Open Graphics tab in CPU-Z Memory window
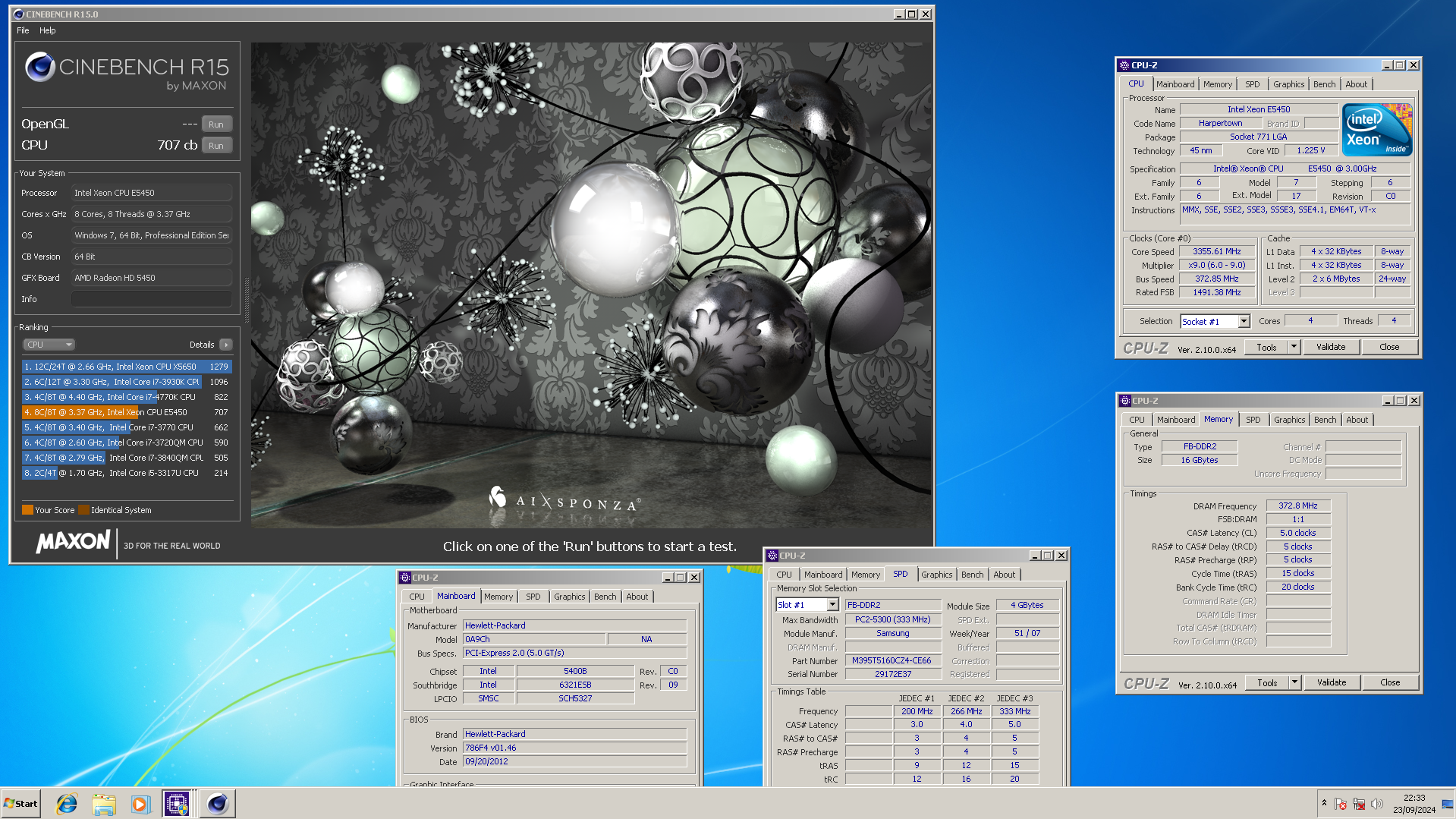Screen dimensions: 1456x819 (1289, 420)
